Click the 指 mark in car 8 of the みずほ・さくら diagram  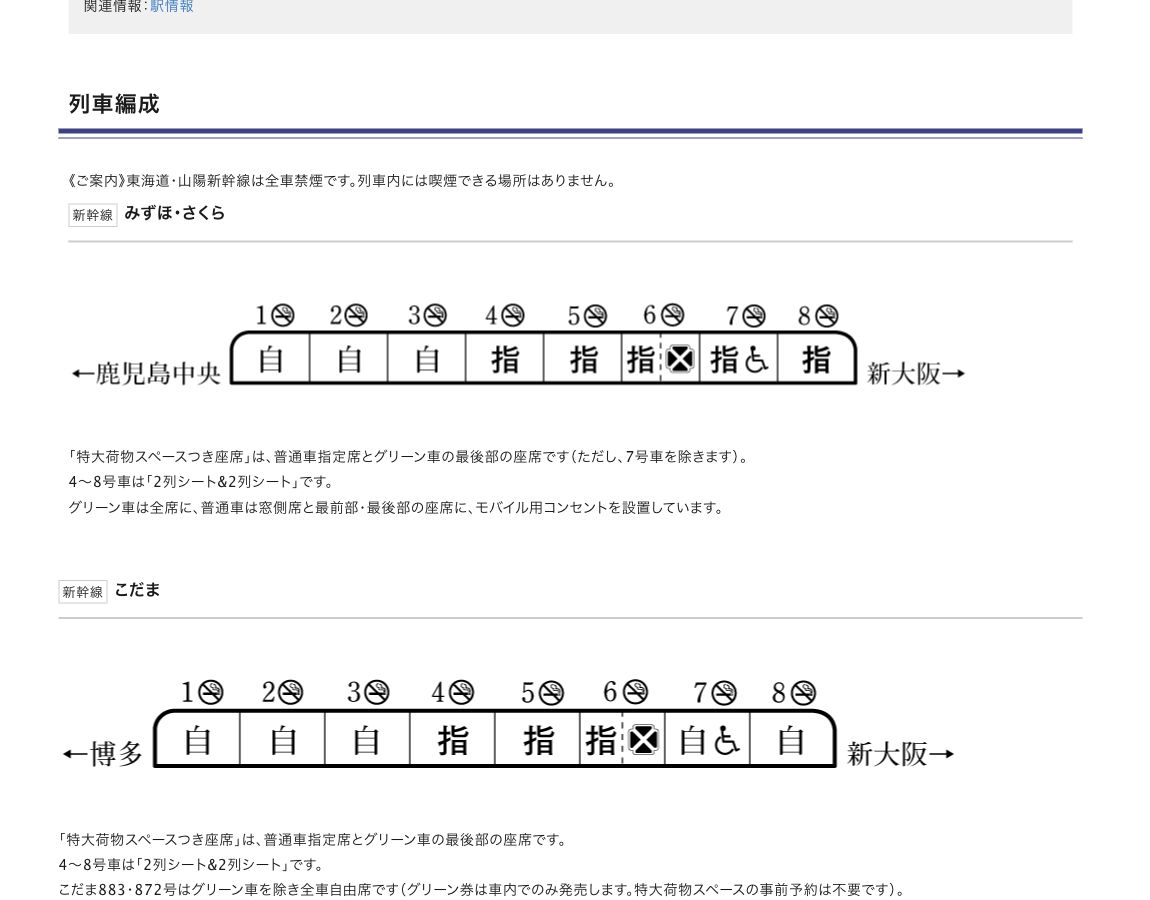[x=816, y=359]
